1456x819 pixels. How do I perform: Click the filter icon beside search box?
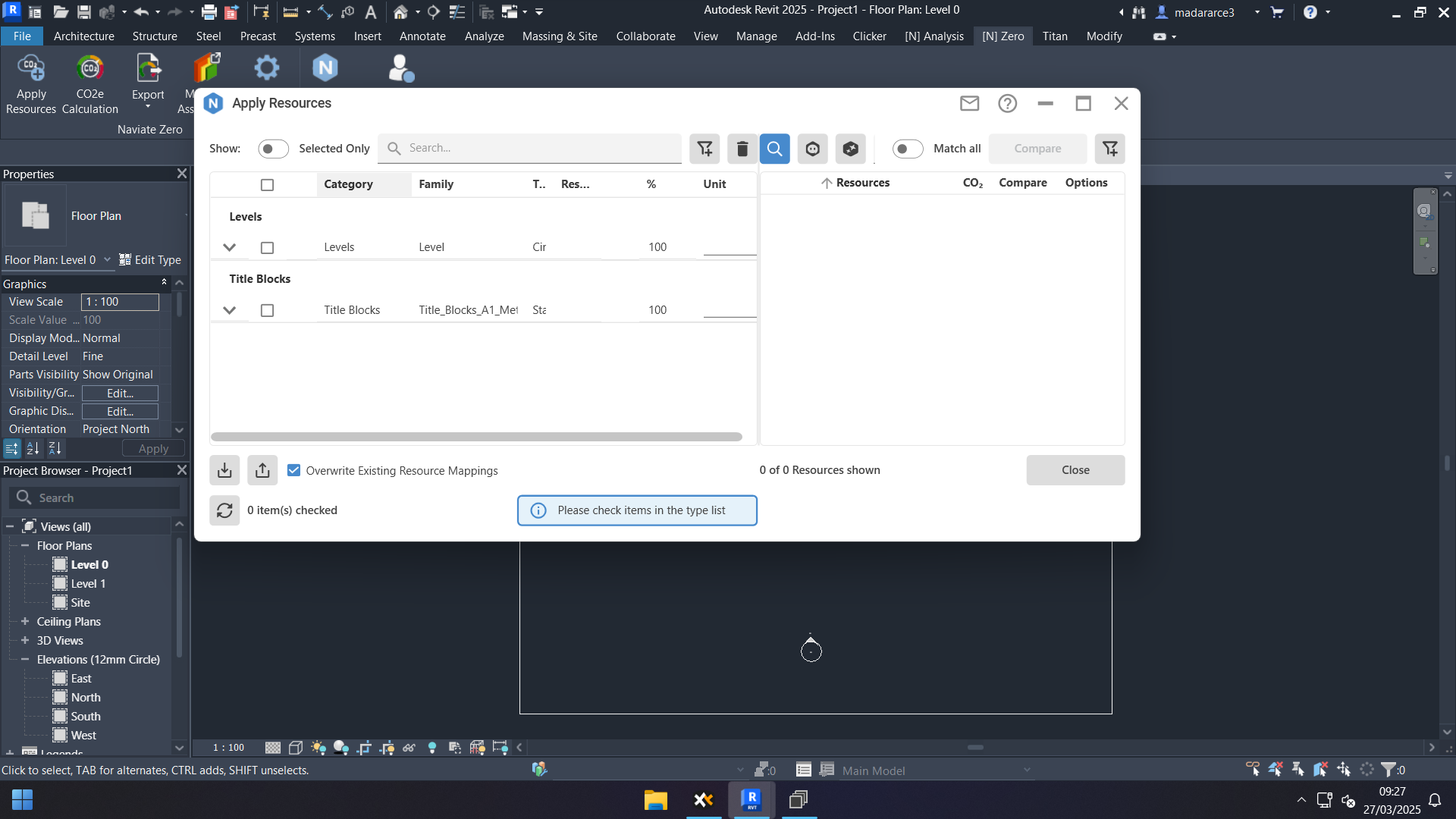click(x=704, y=149)
